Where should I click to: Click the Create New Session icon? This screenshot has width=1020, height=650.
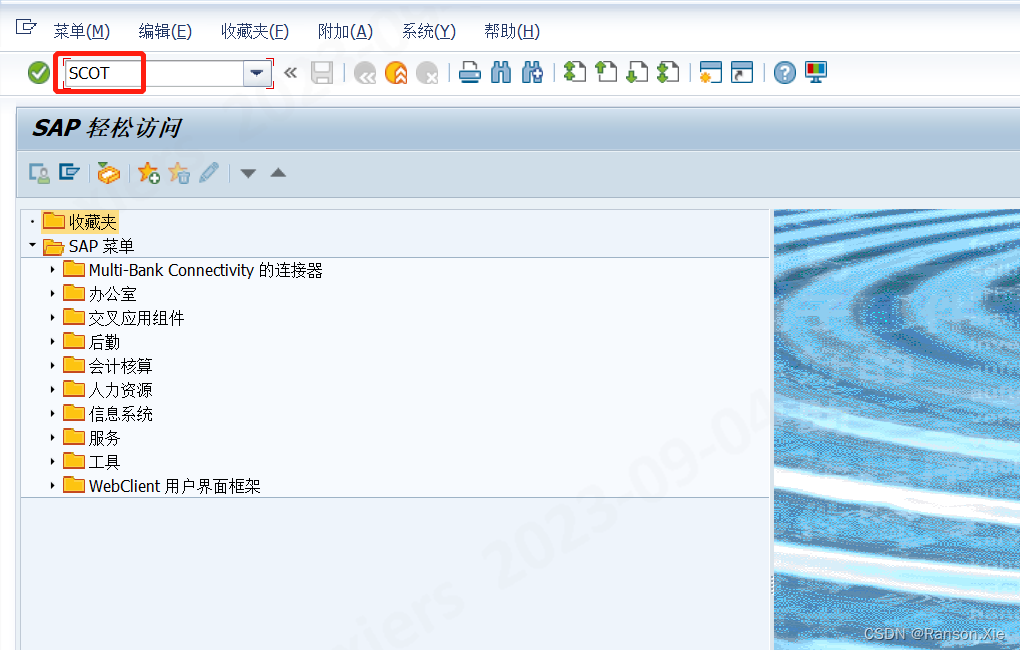710,72
